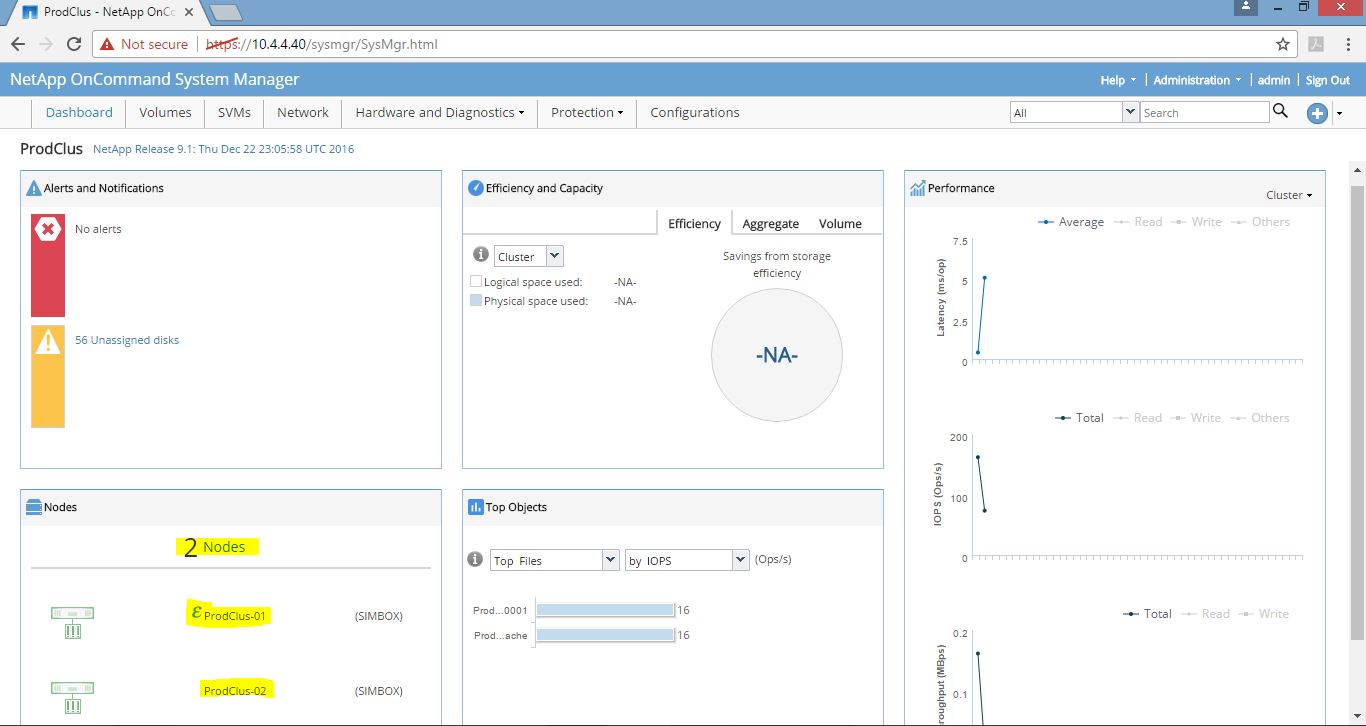Click the search magnifier icon in the toolbar
This screenshot has width=1366, height=726.
coord(1281,112)
